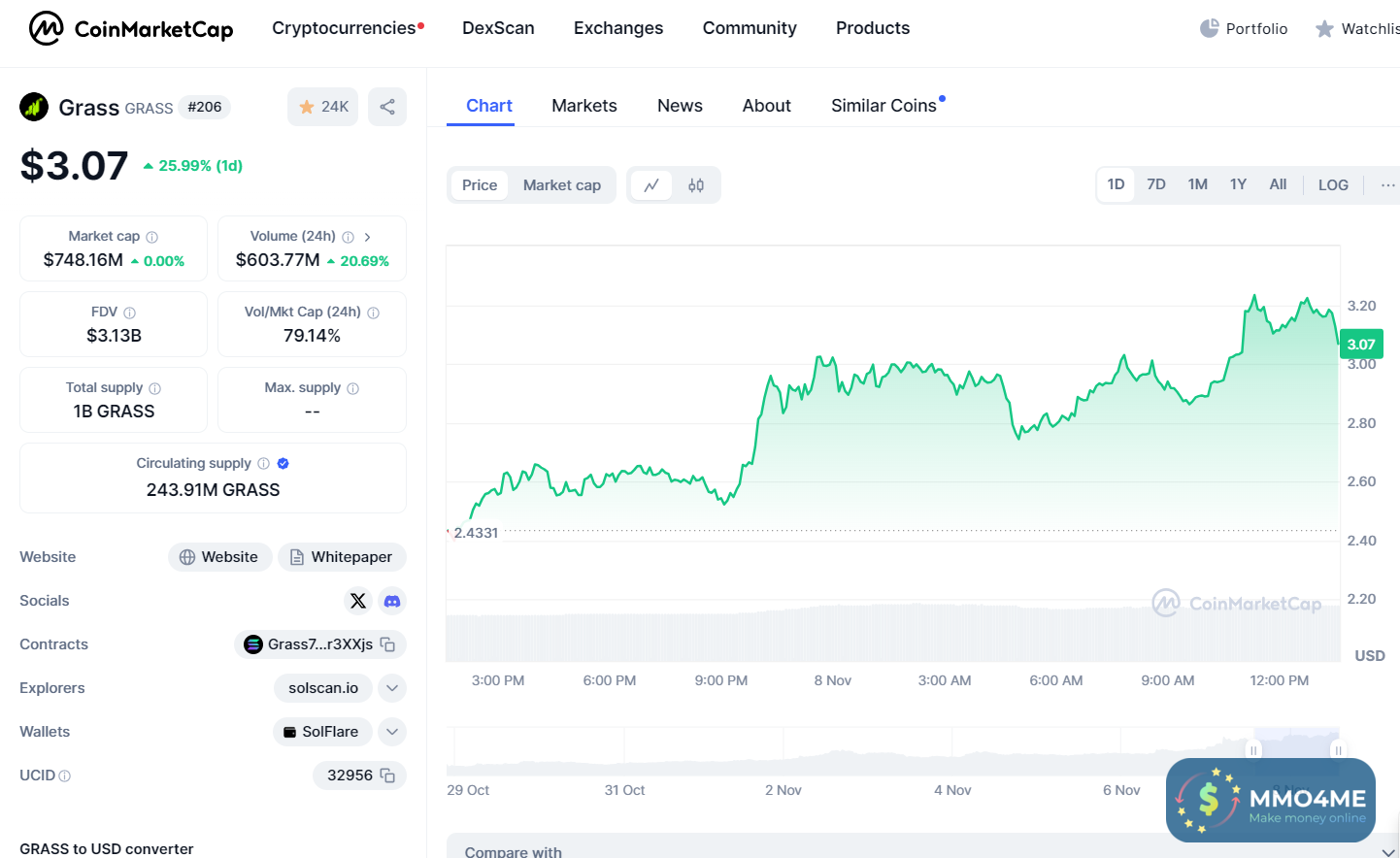This screenshot has height=858, width=1400.
Task: Click the verified circulating supply badge
Action: [283, 464]
